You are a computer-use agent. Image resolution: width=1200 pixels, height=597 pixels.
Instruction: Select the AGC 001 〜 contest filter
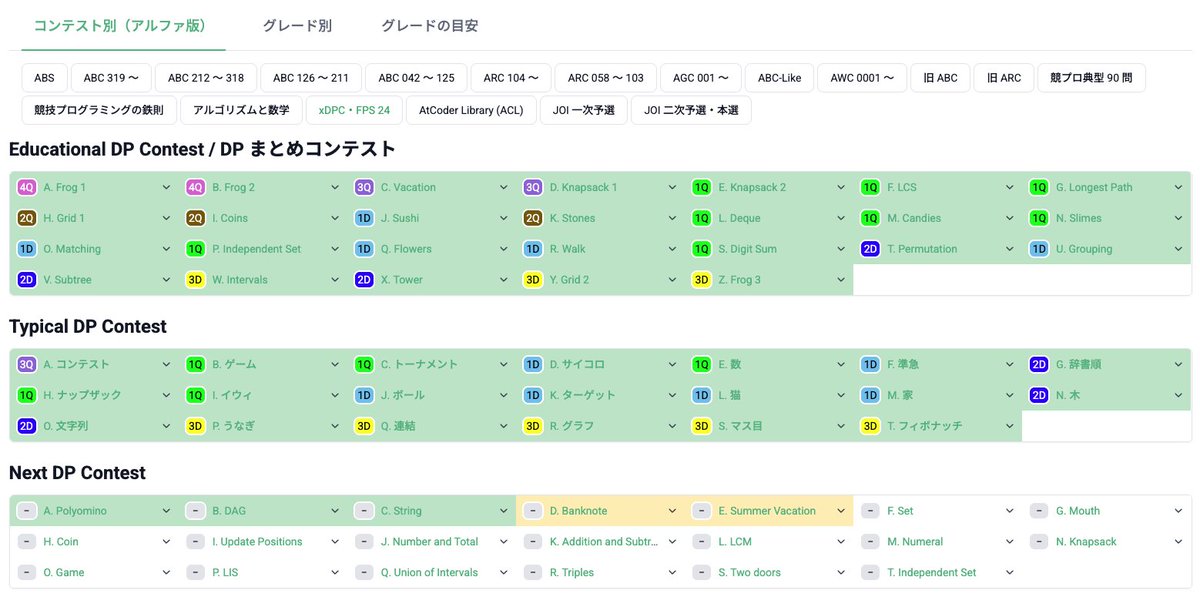coord(700,78)
